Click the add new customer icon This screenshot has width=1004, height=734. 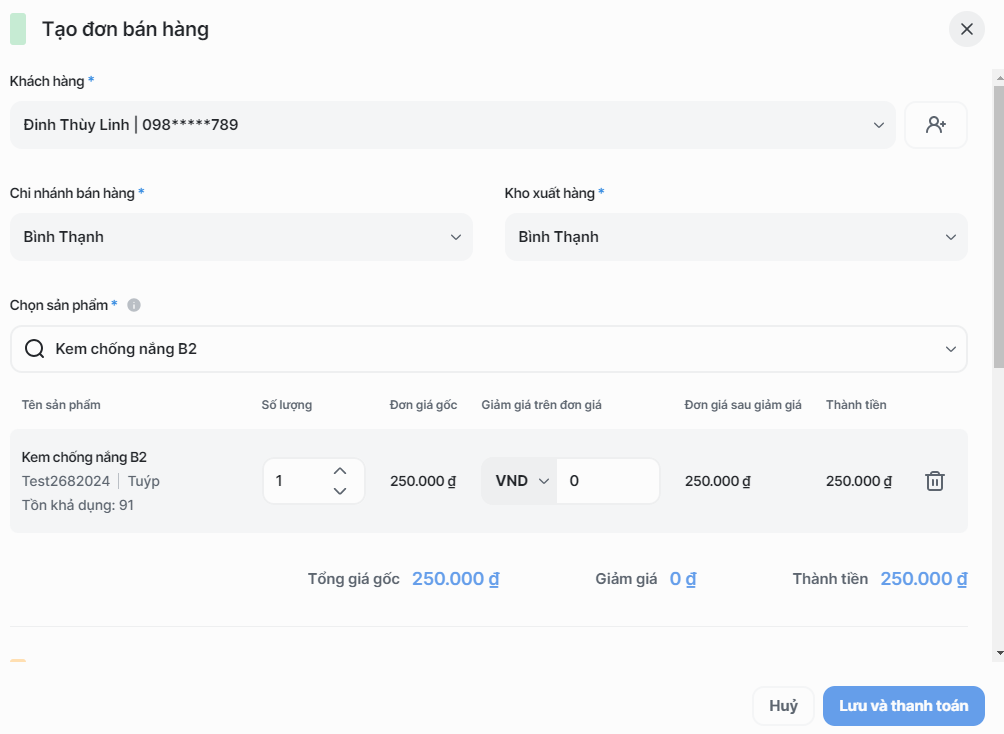click(935, 125)
